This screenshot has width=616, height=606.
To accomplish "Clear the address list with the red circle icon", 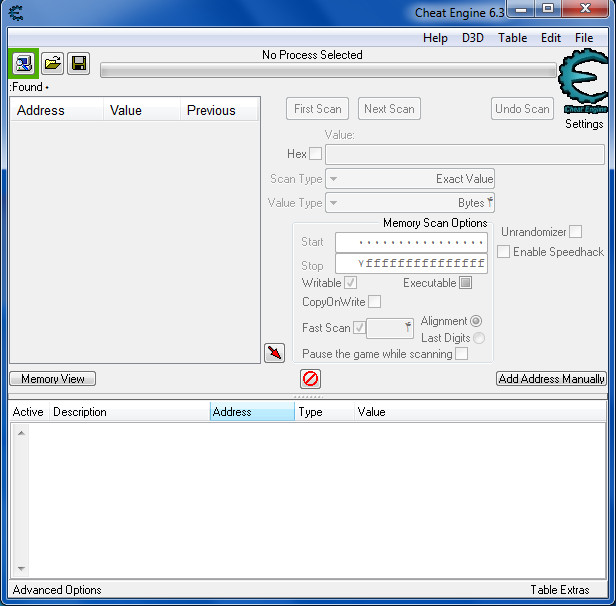I will (310, 379).
